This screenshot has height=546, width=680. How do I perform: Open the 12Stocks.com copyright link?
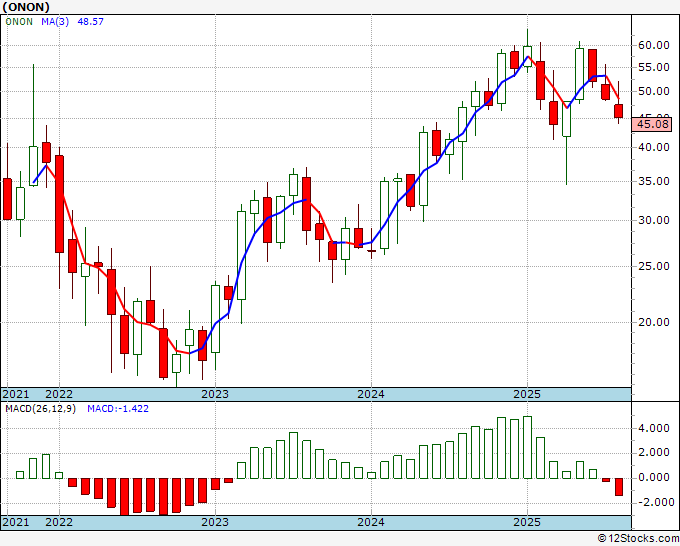638,539
